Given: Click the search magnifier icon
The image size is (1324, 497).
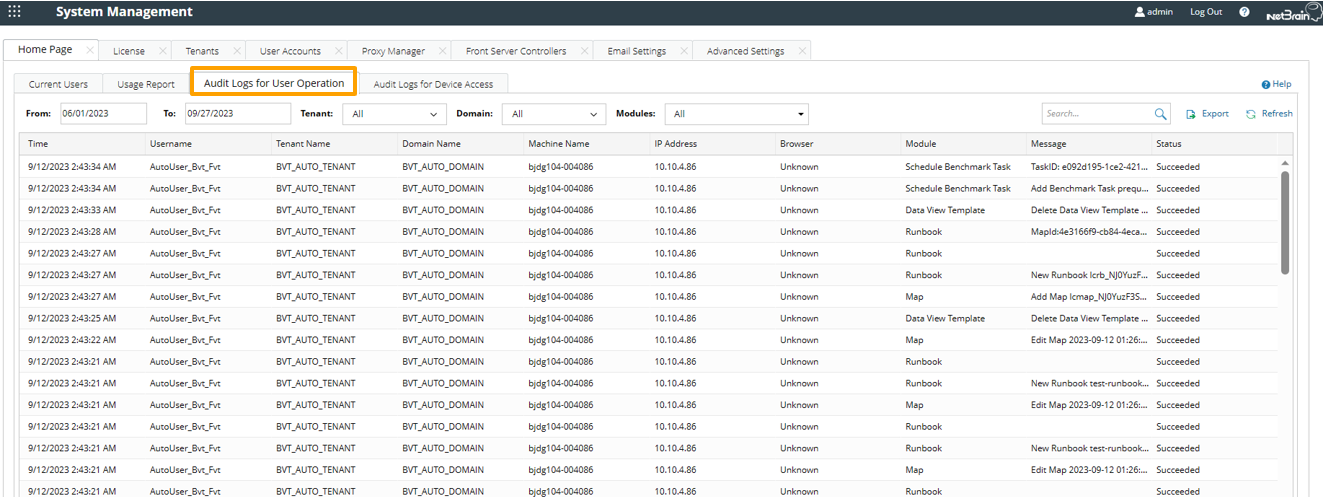Looking at the screenshot, I should [x=1161, y=114].
